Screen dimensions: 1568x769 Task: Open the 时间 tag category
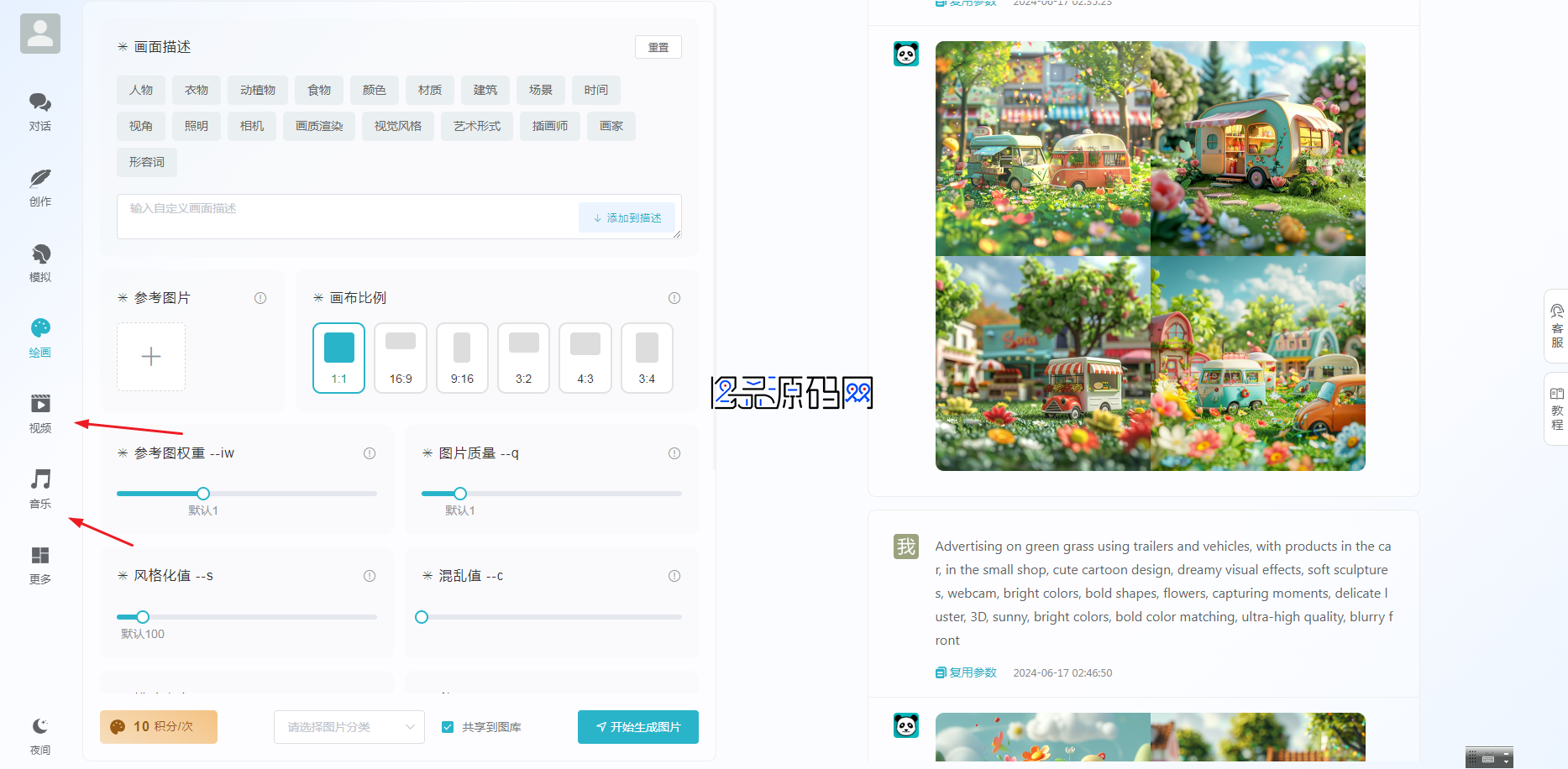(x=596, y=90)
